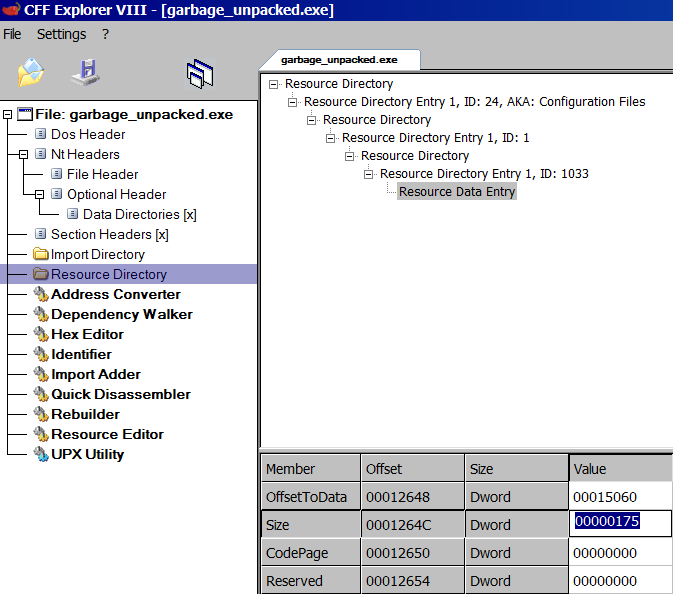The height and width of the screenshot is (594, 673).
Task: Collapse Resource Directory Entry 1, ID: 24 node
Action: click(292, 102)
